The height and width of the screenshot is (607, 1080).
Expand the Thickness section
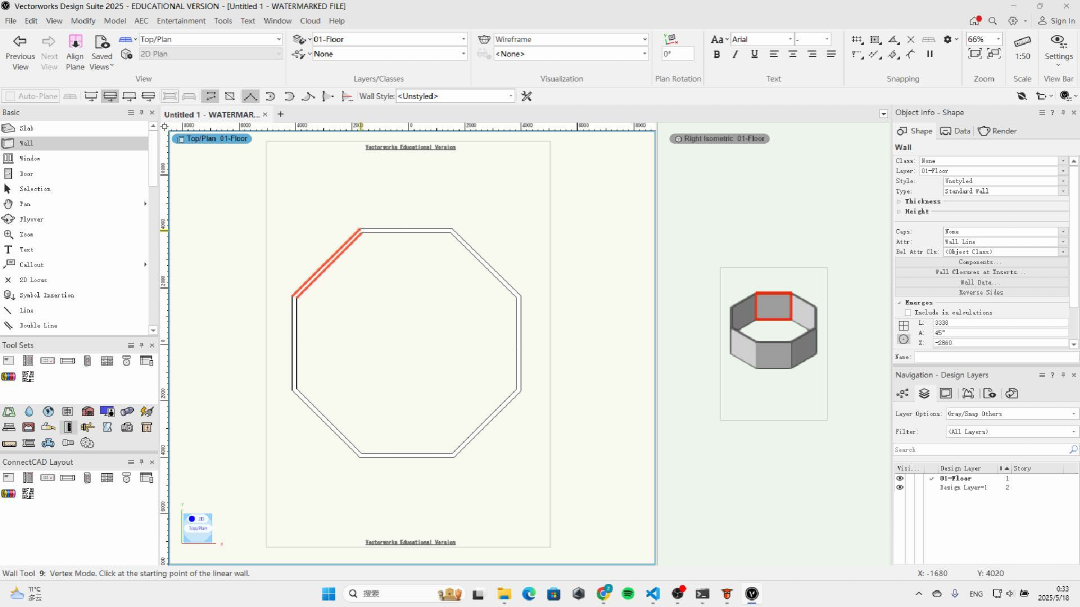(x=922, y=202)
